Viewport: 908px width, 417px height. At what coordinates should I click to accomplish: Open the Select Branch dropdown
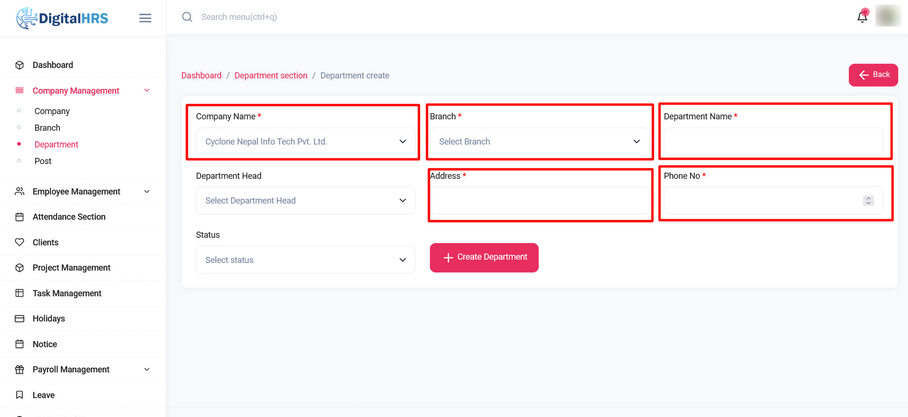pos(539,142)
